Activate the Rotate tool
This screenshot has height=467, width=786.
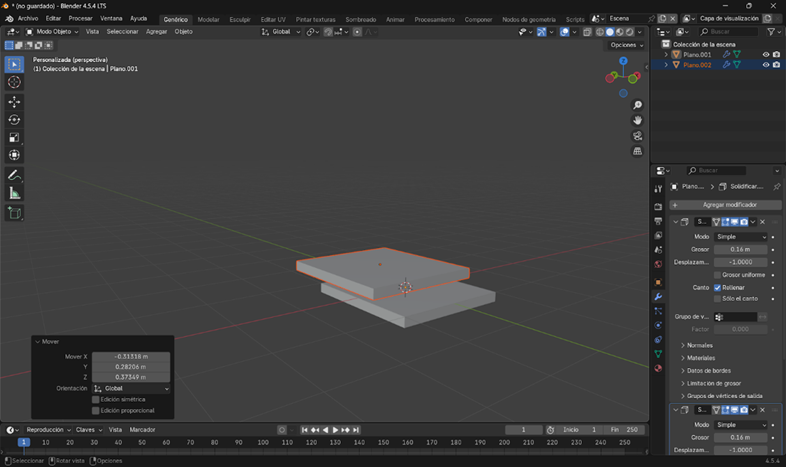tap(14, 120)
